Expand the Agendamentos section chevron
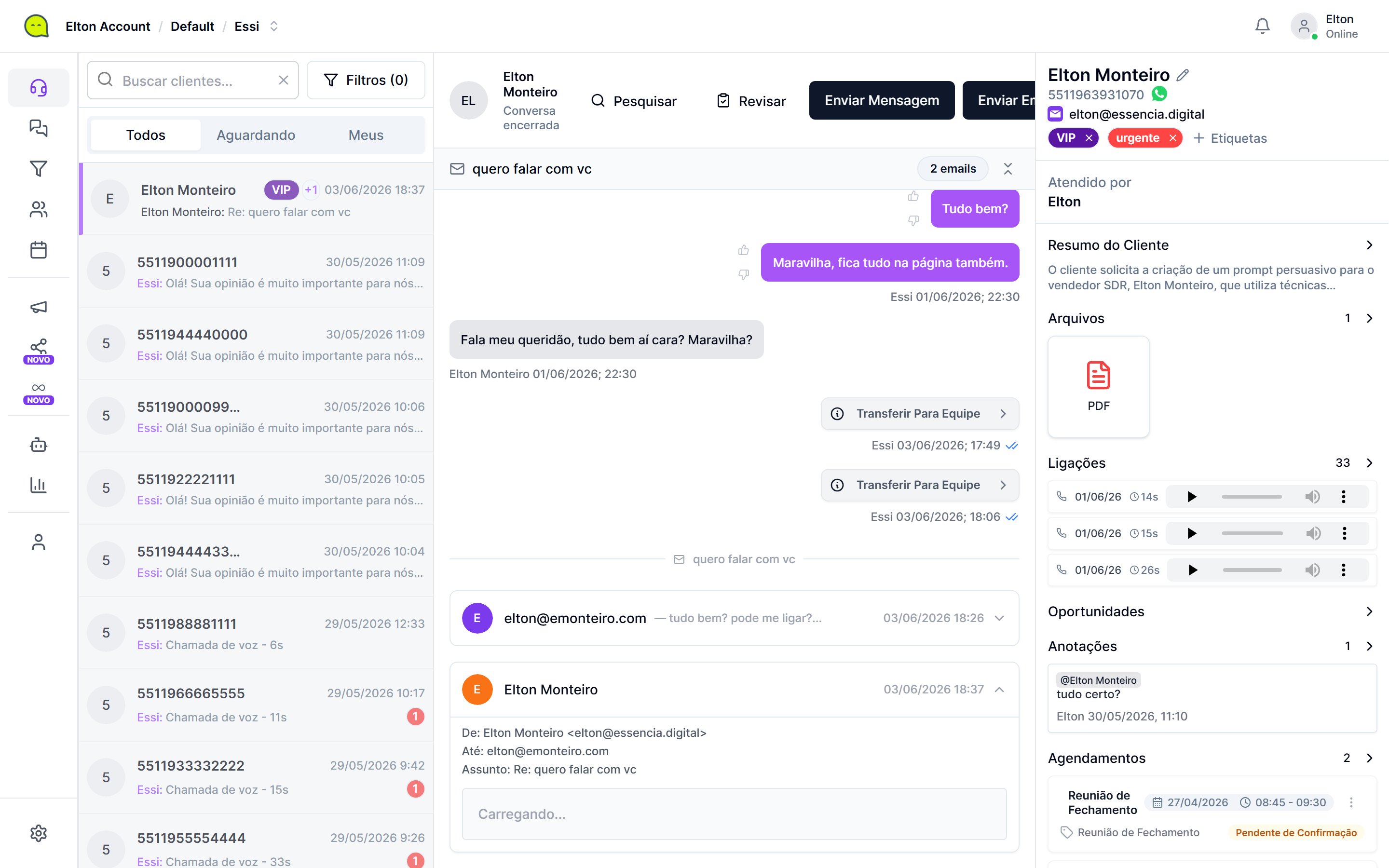This screenshot has height=868, width=1389. [1370, 758]
